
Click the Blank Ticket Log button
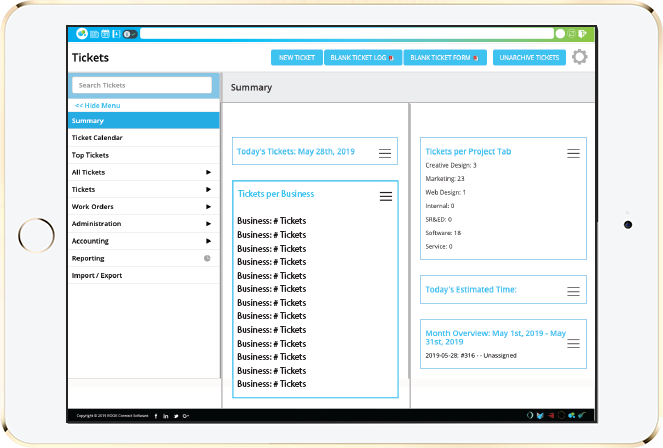click(362, 57)
